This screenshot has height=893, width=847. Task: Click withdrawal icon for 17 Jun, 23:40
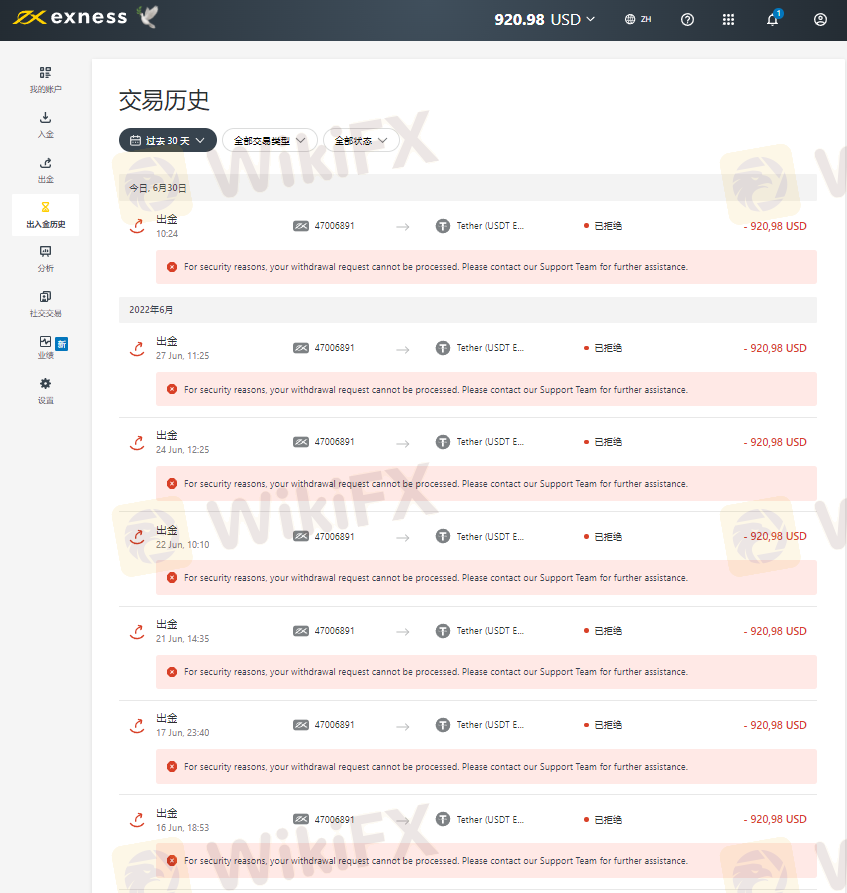pos(137,725)
